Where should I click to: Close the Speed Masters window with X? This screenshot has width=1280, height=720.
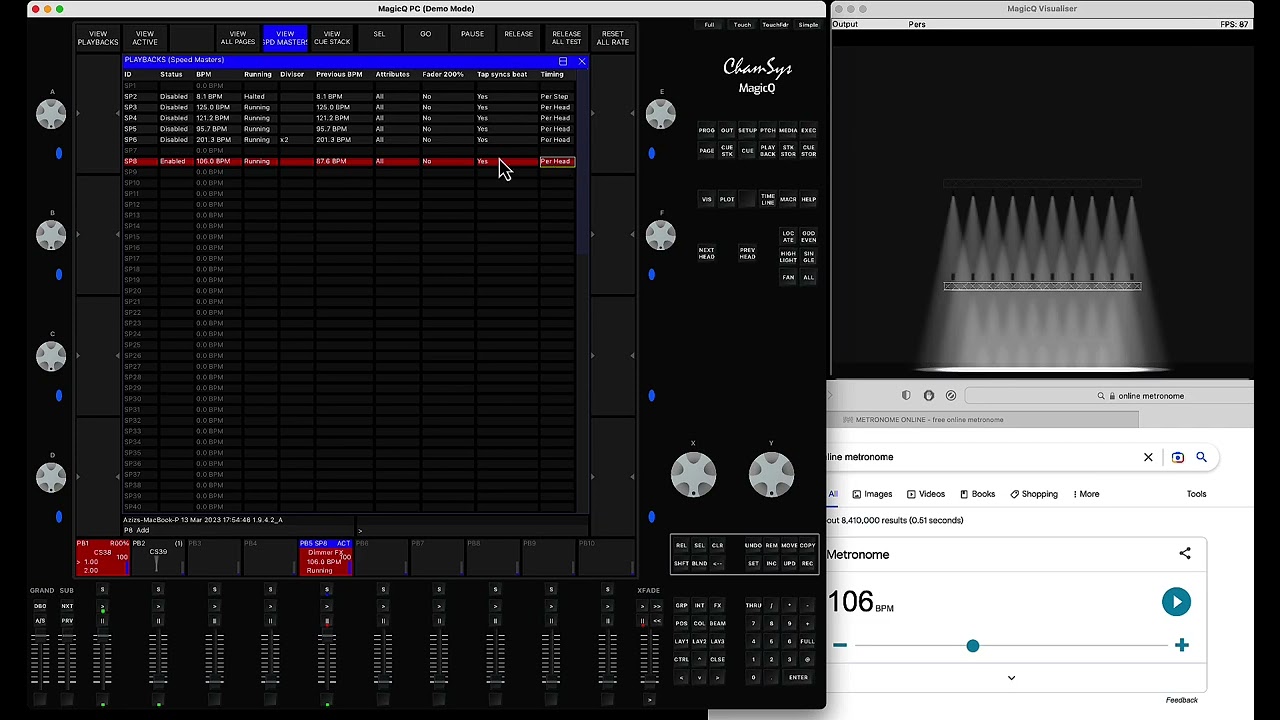pyautogui.click(x=581, y=61)
